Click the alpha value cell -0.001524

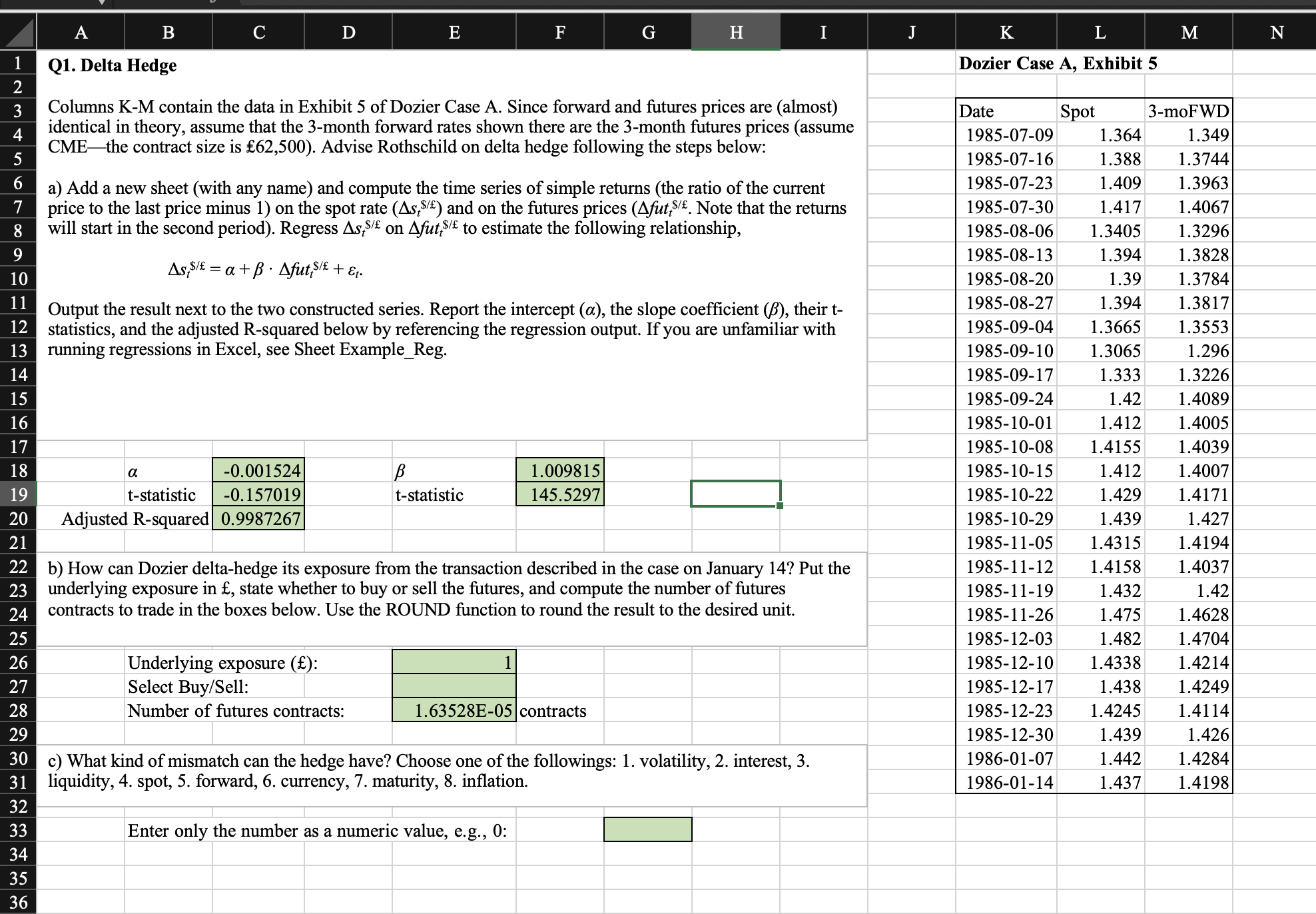[258, 470]
